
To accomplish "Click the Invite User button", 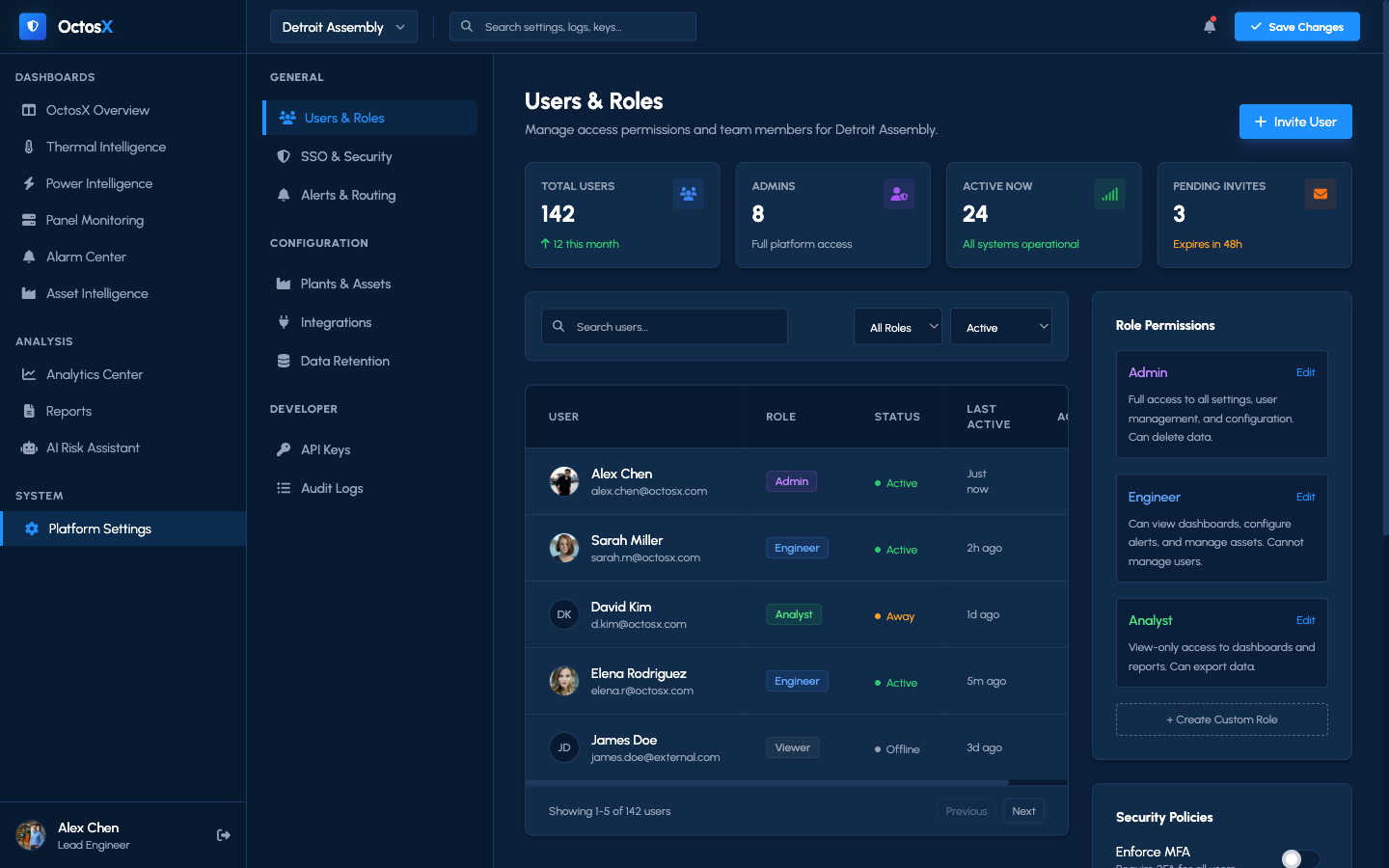I will click(1295, 122).
